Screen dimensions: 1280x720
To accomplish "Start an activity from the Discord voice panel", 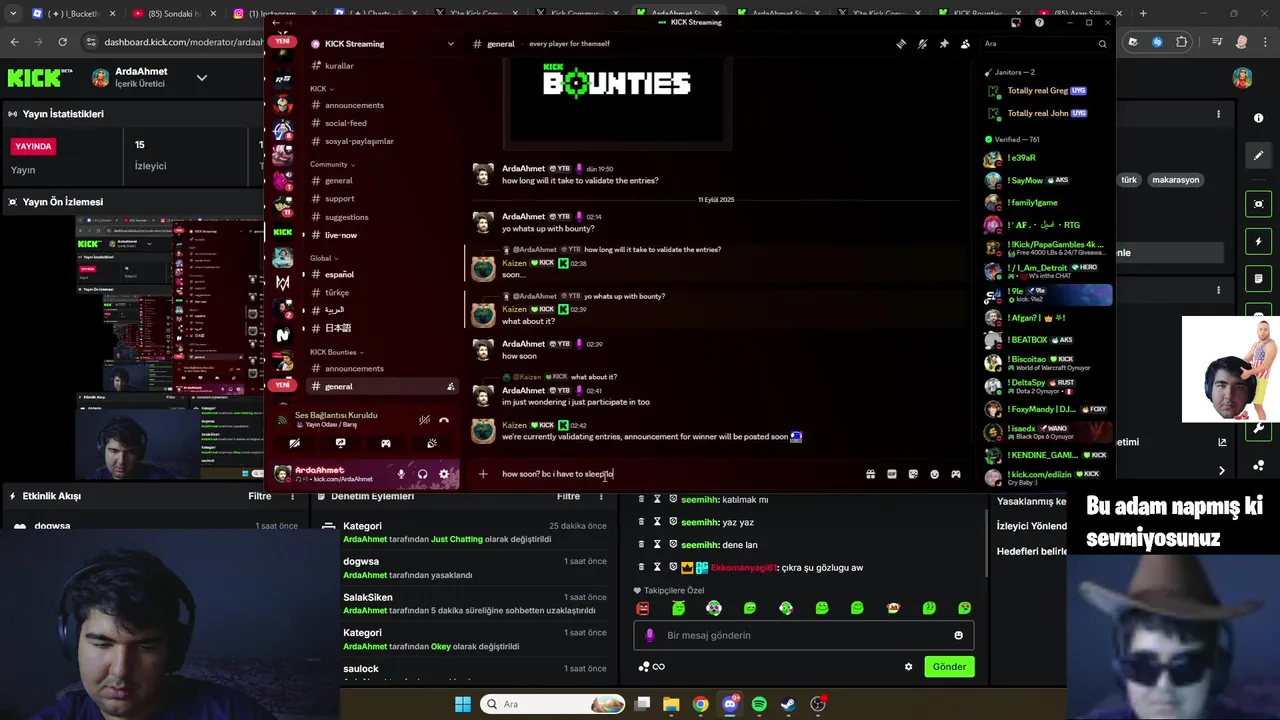I will coord(386,443).
